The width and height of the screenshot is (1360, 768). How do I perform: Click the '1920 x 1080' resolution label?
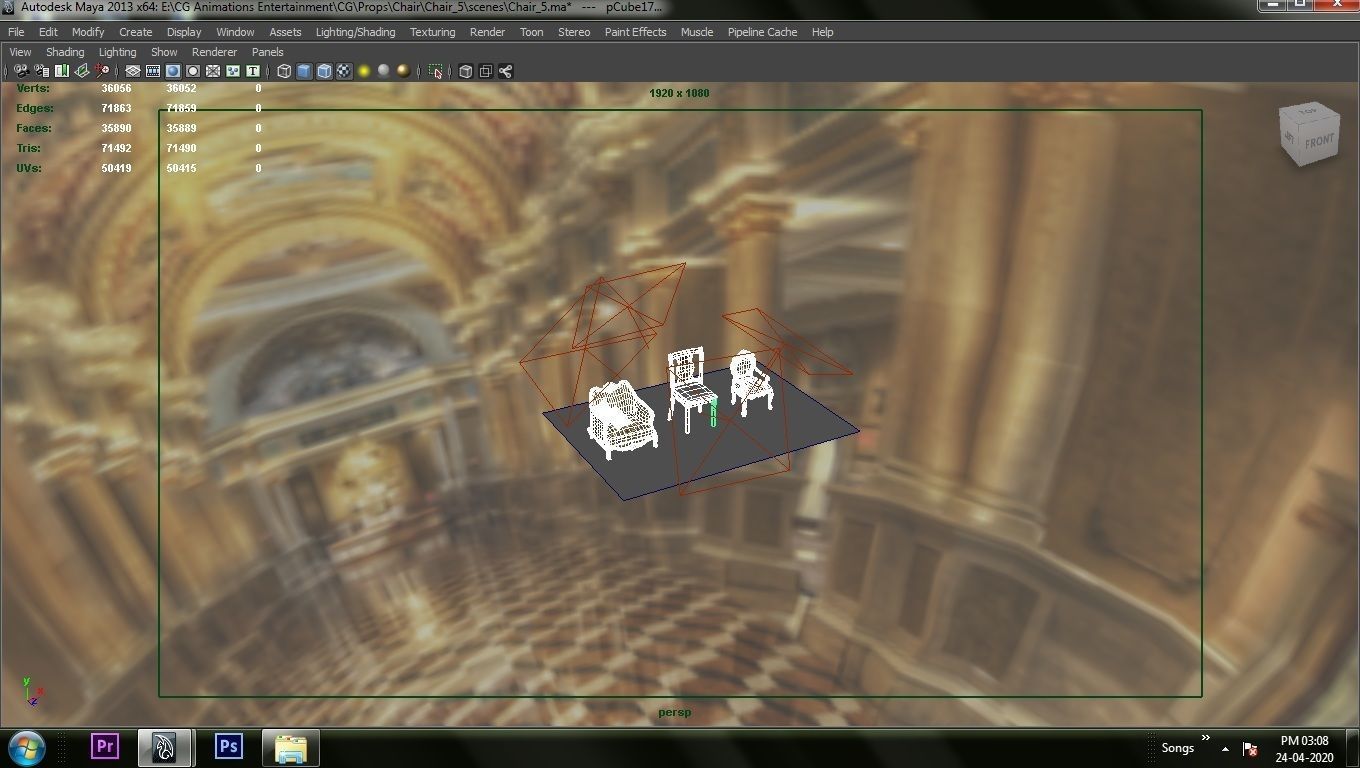coord(679,93)
